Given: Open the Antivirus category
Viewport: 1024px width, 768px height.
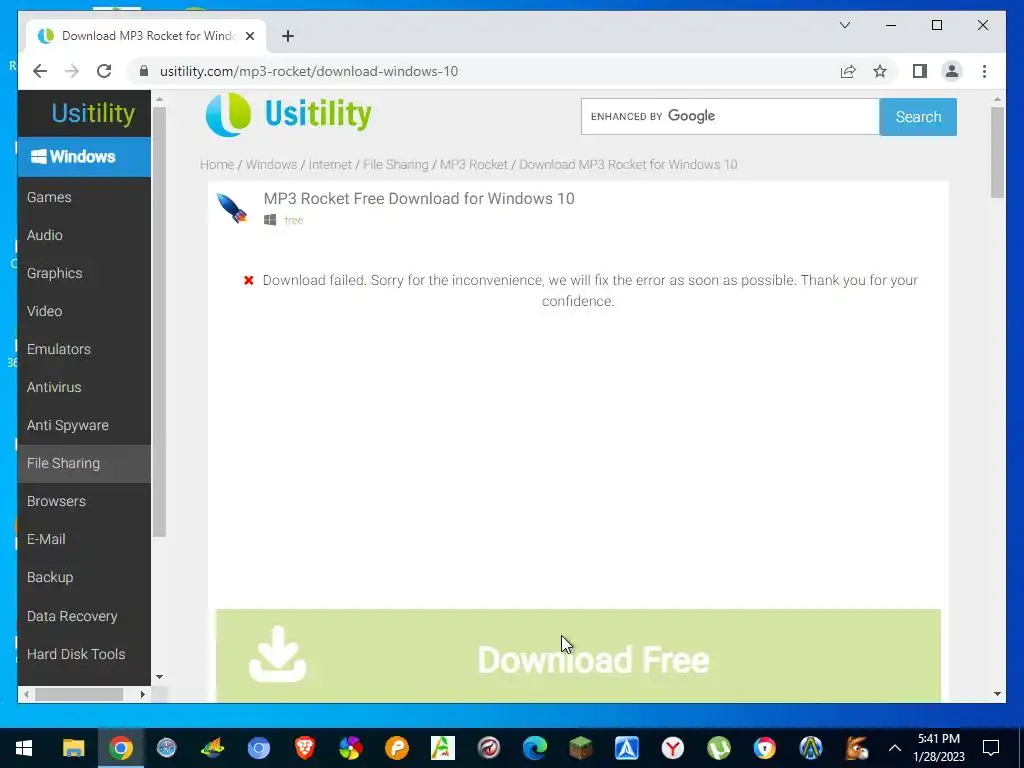Looking at the screenshot, I should tap(84, 387).
